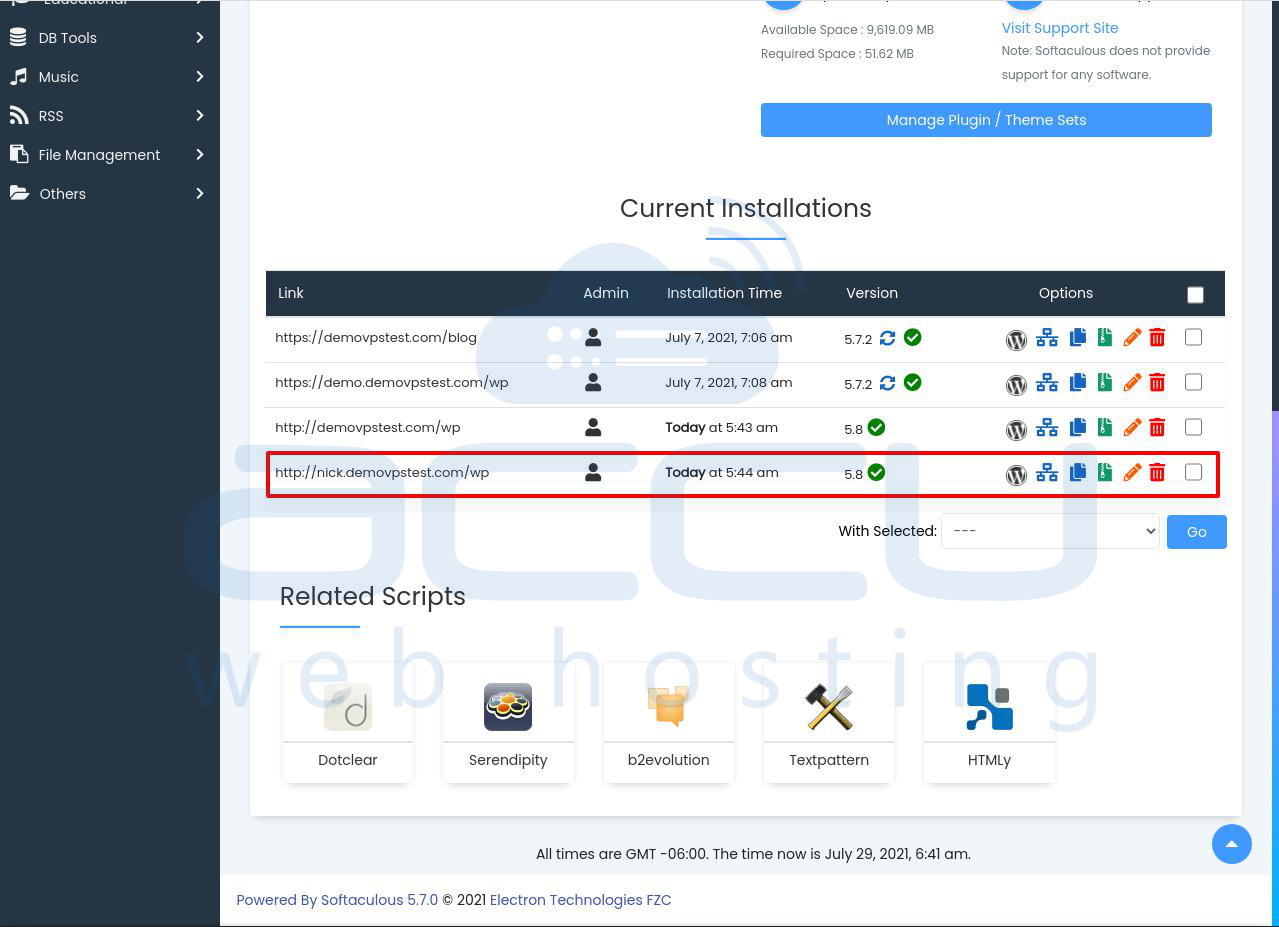Check the box for demo.demovpstest.com/wp row

pos(1193,382)
